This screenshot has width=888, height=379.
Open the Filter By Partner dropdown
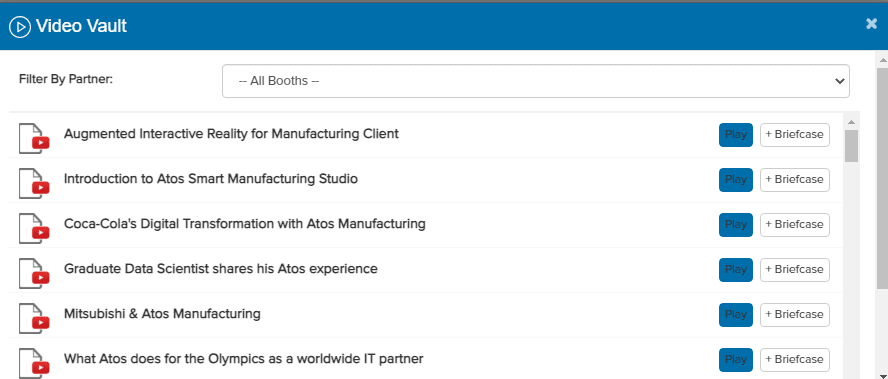tap(536, 81)
